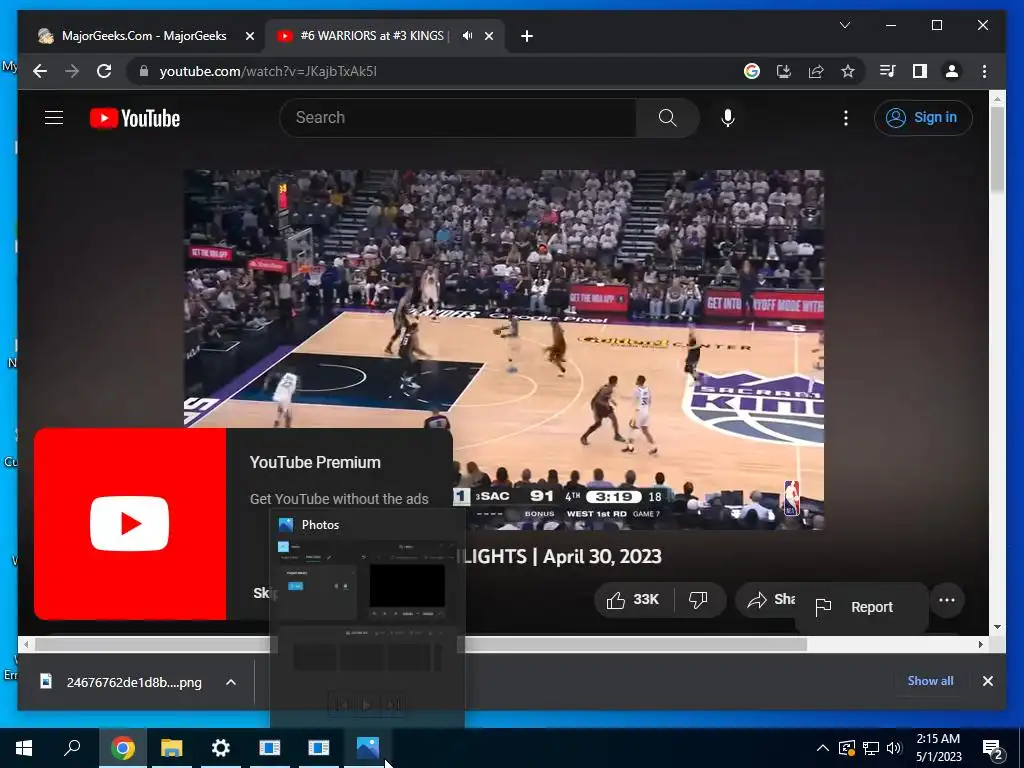Share this page from the address bar
Image resolution: width=1024 pixels, height=768 pixels.
(x=816, y=71)
